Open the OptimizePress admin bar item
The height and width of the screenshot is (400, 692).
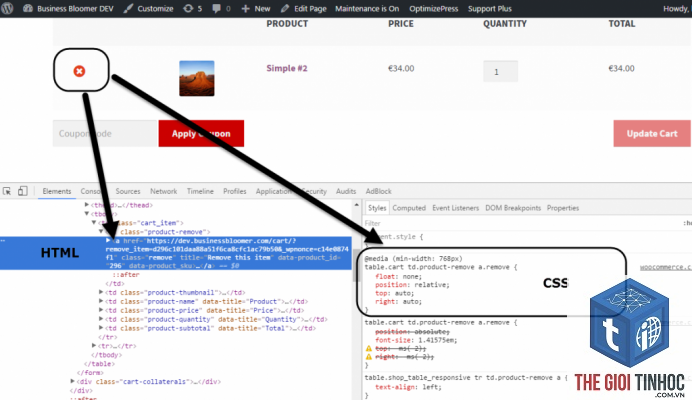click(433, 8)
